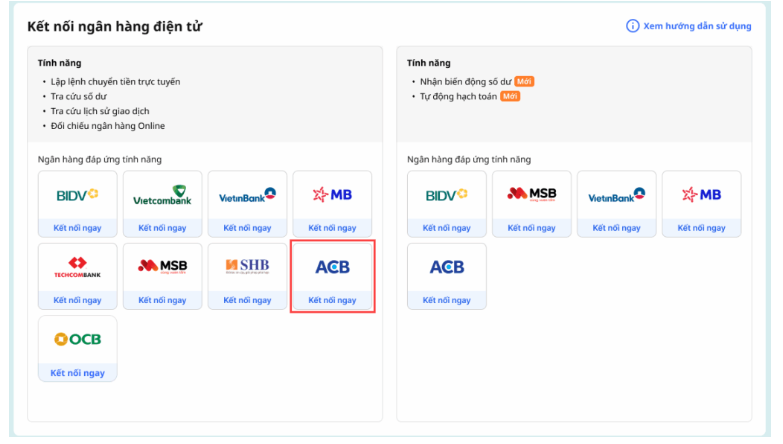Click 'Kết nối ngay' under right-panel BIDV
783x444 pixels.
pos(447,228)
